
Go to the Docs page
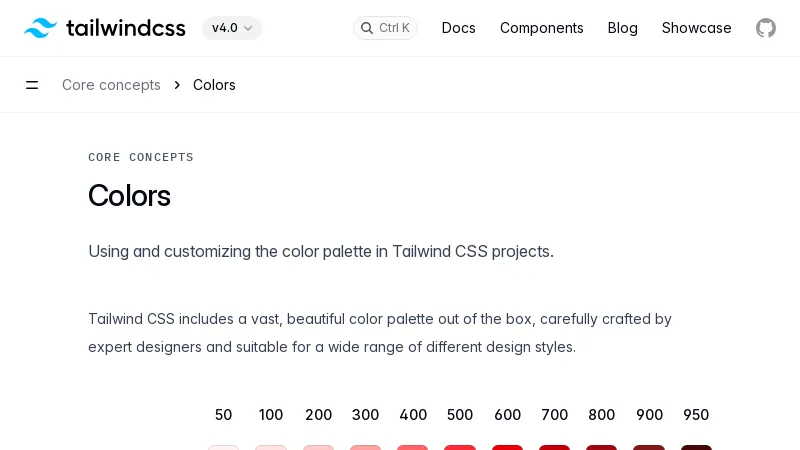pos(458,28)
